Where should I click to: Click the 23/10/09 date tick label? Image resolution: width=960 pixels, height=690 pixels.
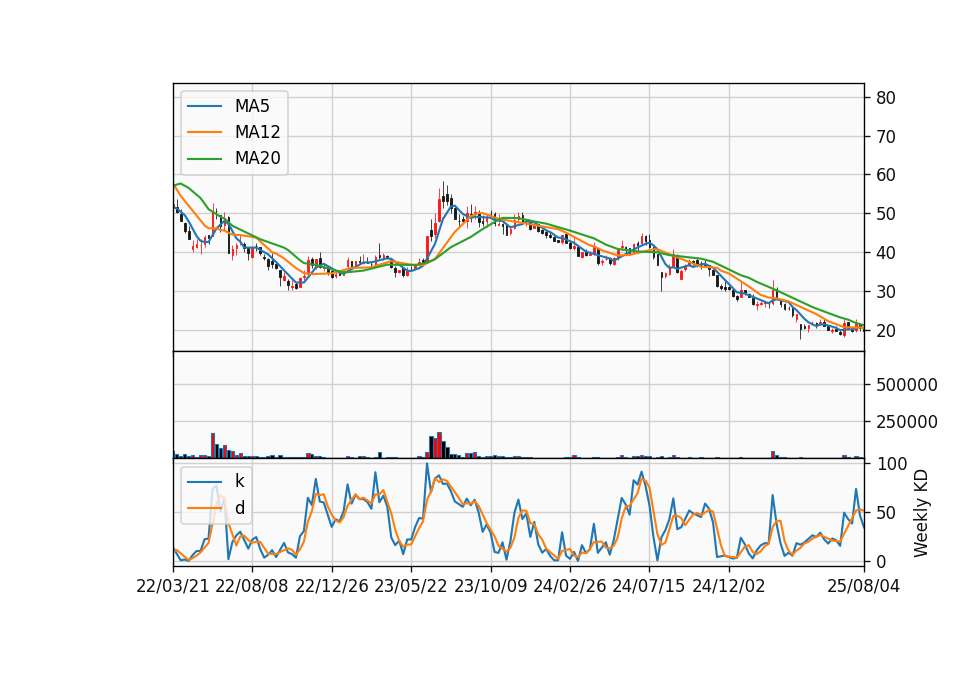point(490,586)
